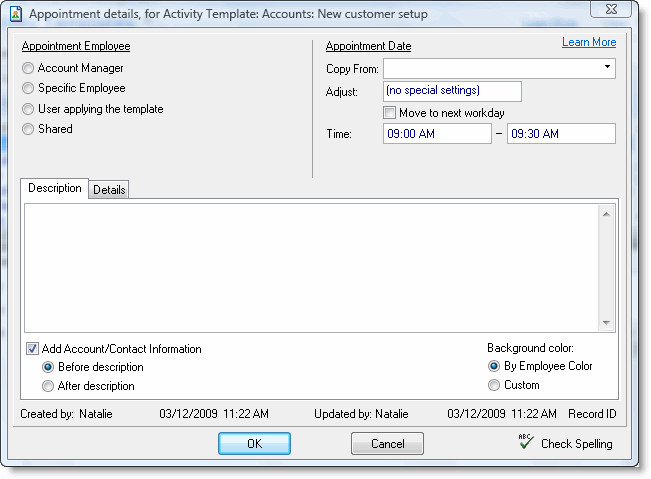Click the Adjust special settings field
651x479 pixels.
pyautogui.click(x=451, y=91)
